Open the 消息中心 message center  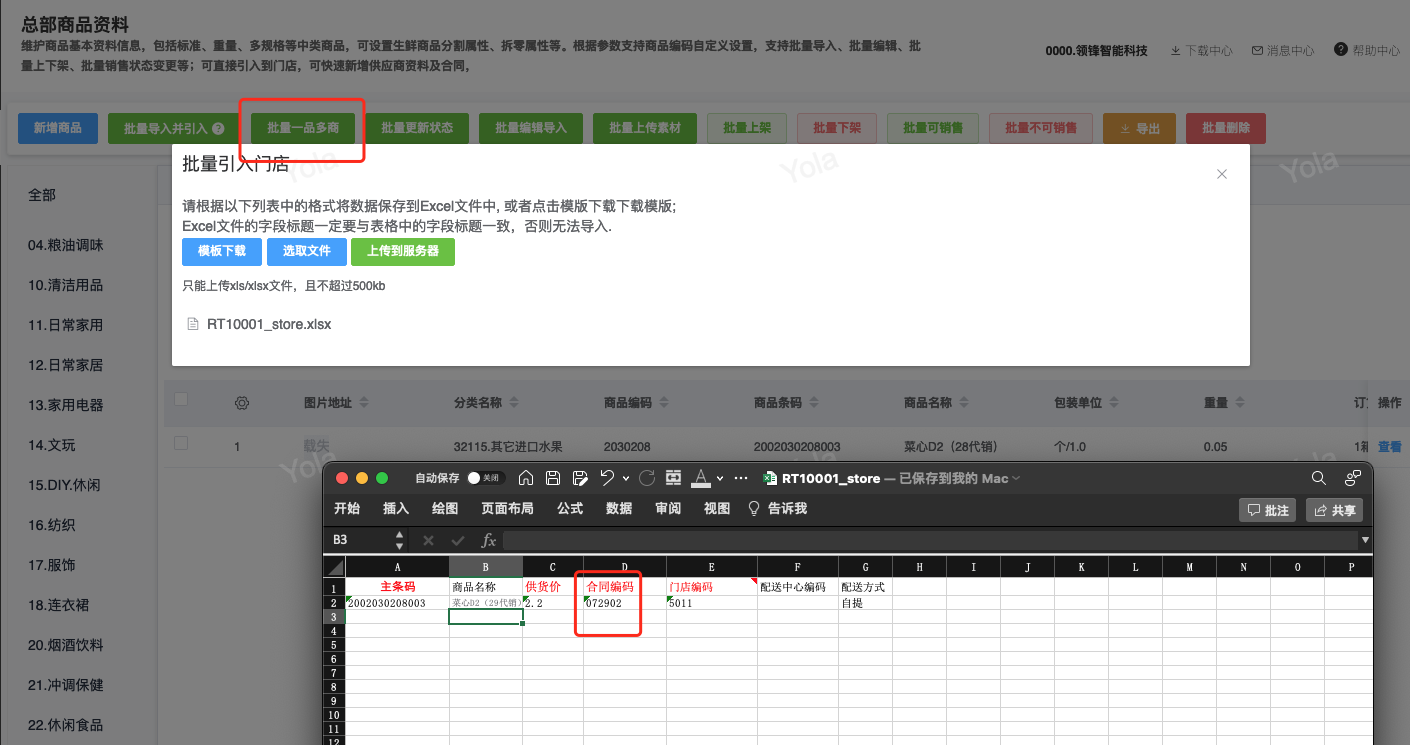tap(1283, 50)
